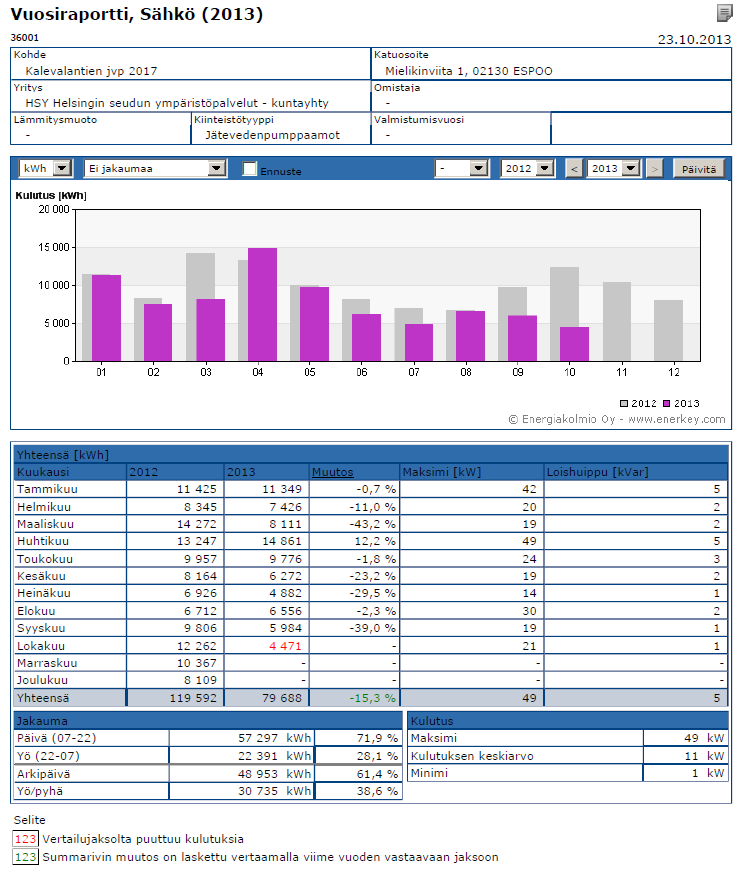Screen dimensions: 742x873
Task: Click the 2012 gray bar for month 11
Action: click(x=617, y=321)
